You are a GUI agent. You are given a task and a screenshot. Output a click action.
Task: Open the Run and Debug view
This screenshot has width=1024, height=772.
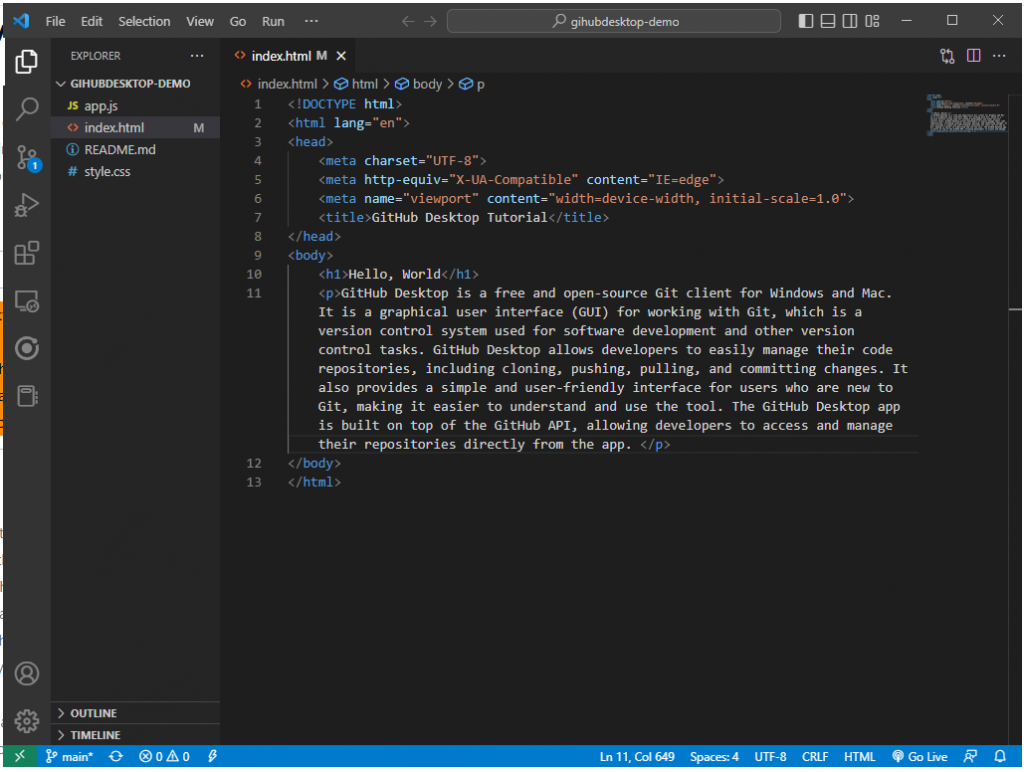coord(27,205)
